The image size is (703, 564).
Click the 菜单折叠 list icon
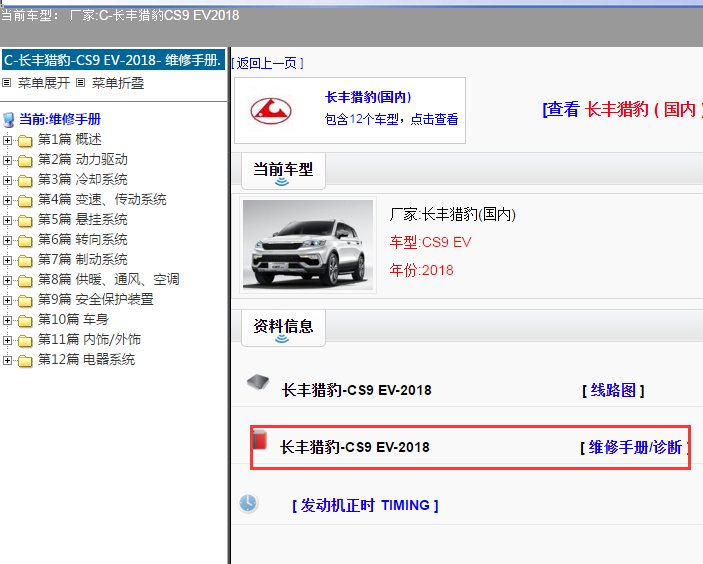(x=80, y=83)
